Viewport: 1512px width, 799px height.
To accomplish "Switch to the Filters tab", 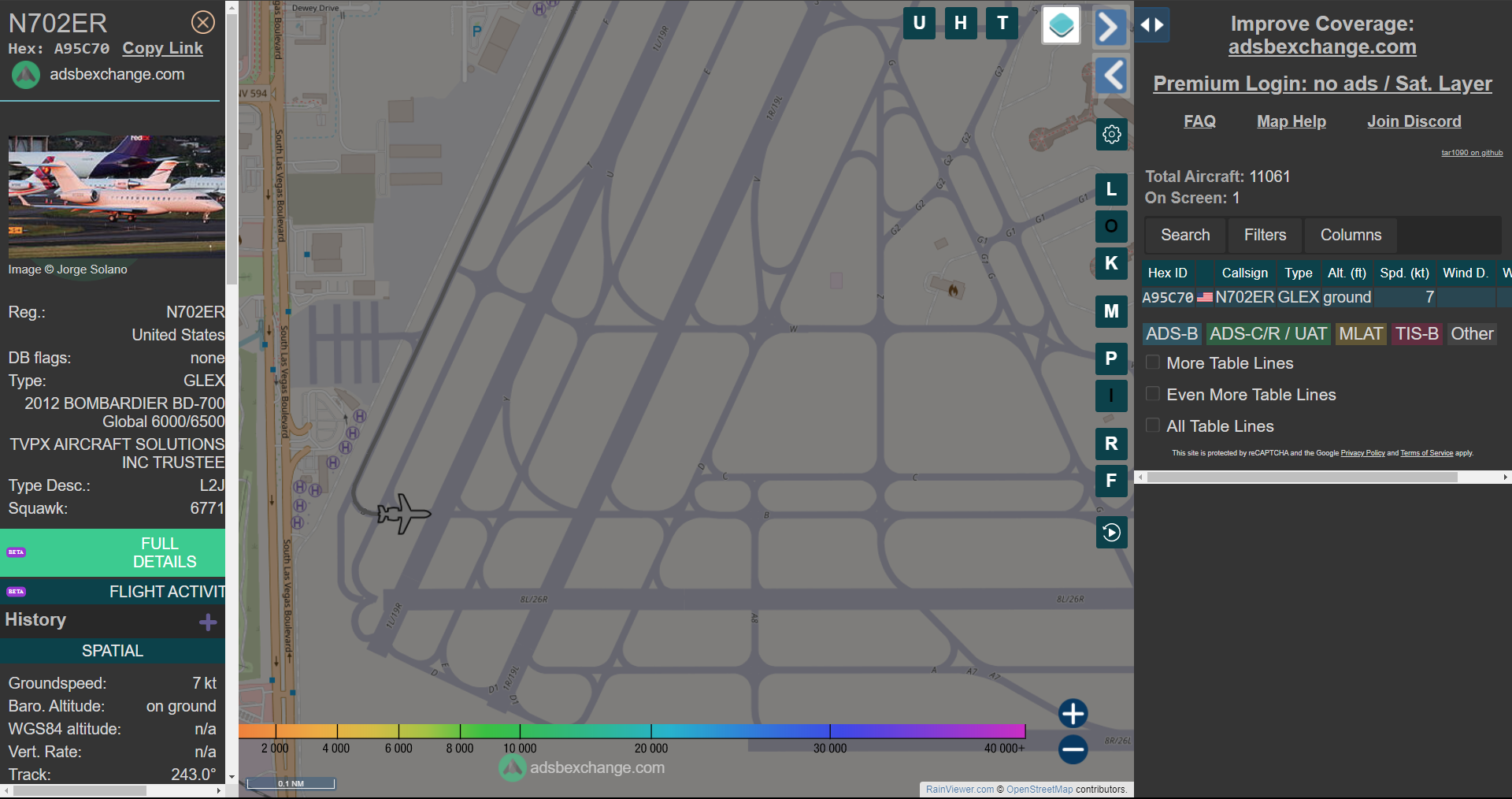I will click(1265, 235).
